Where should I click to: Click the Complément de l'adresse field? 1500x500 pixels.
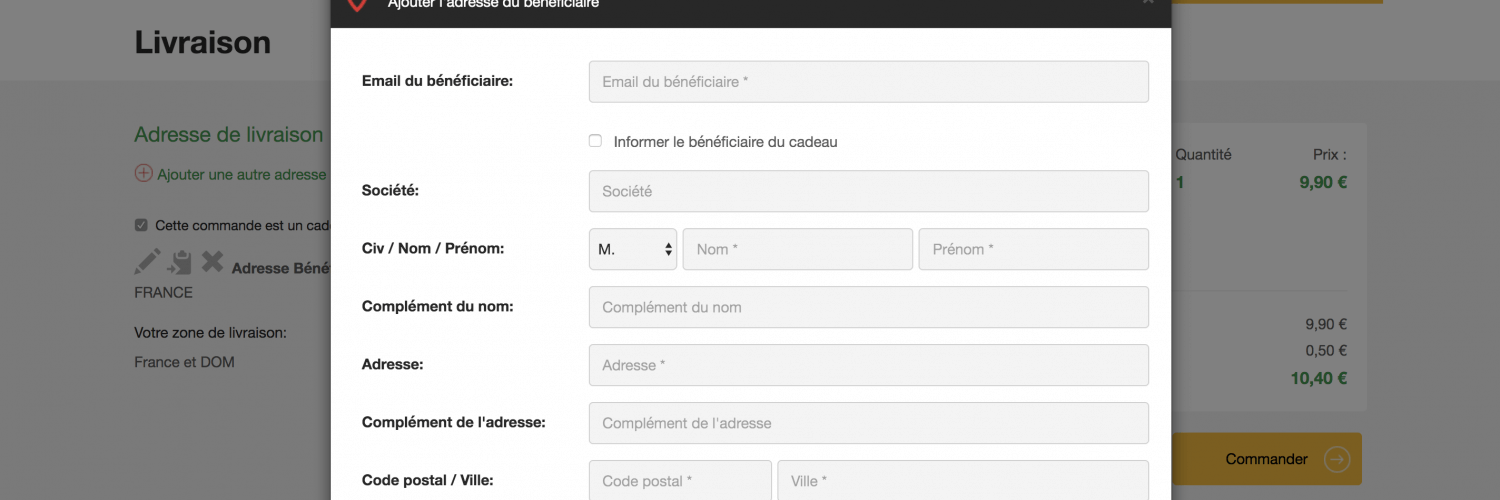coord(868,423)
